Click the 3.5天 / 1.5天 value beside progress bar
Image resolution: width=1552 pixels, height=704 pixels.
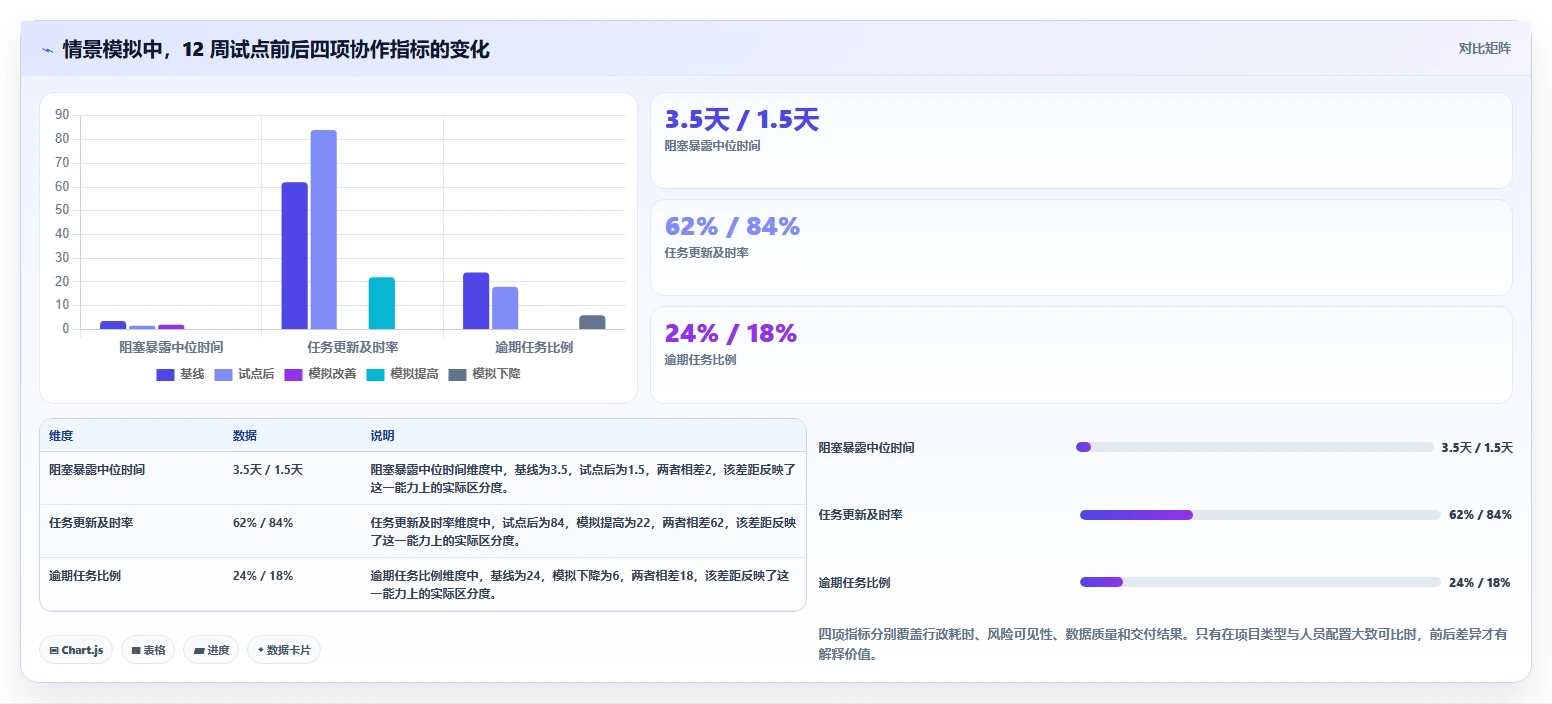1477,448
